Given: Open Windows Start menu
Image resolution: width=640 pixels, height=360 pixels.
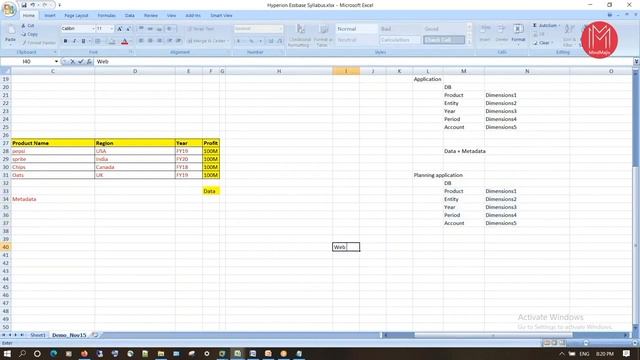Looking at the screenshot, I should [x=7, y=353].
